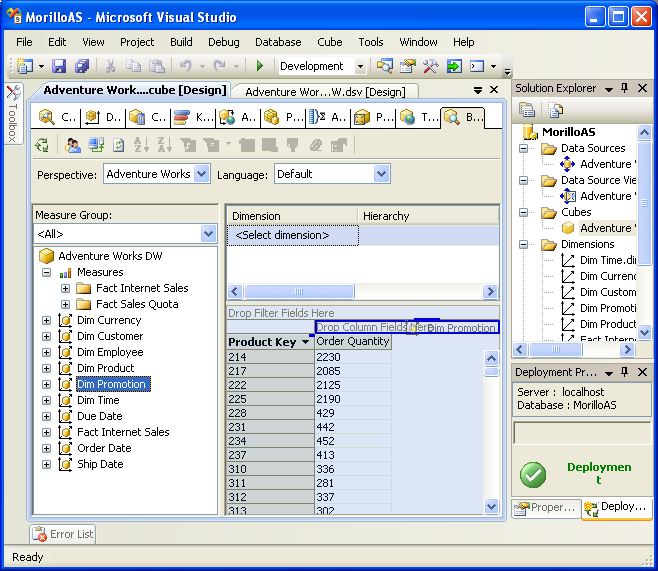Image resolution: width=658 pixels, height=571 pixels.
Task: Open the Cube menu
Action: click(329, 42)
